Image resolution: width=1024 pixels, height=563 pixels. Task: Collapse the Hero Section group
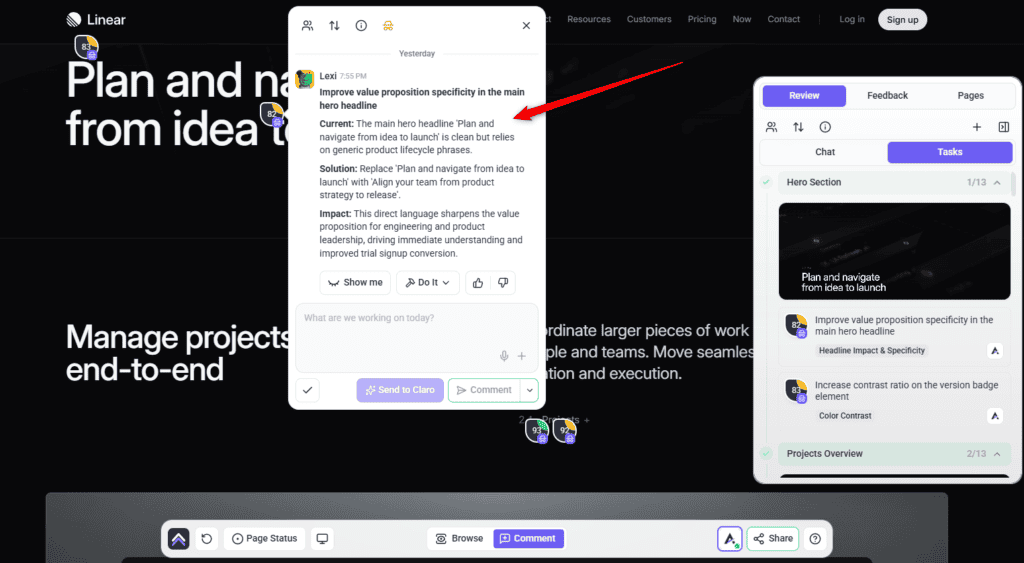point(997,182)
